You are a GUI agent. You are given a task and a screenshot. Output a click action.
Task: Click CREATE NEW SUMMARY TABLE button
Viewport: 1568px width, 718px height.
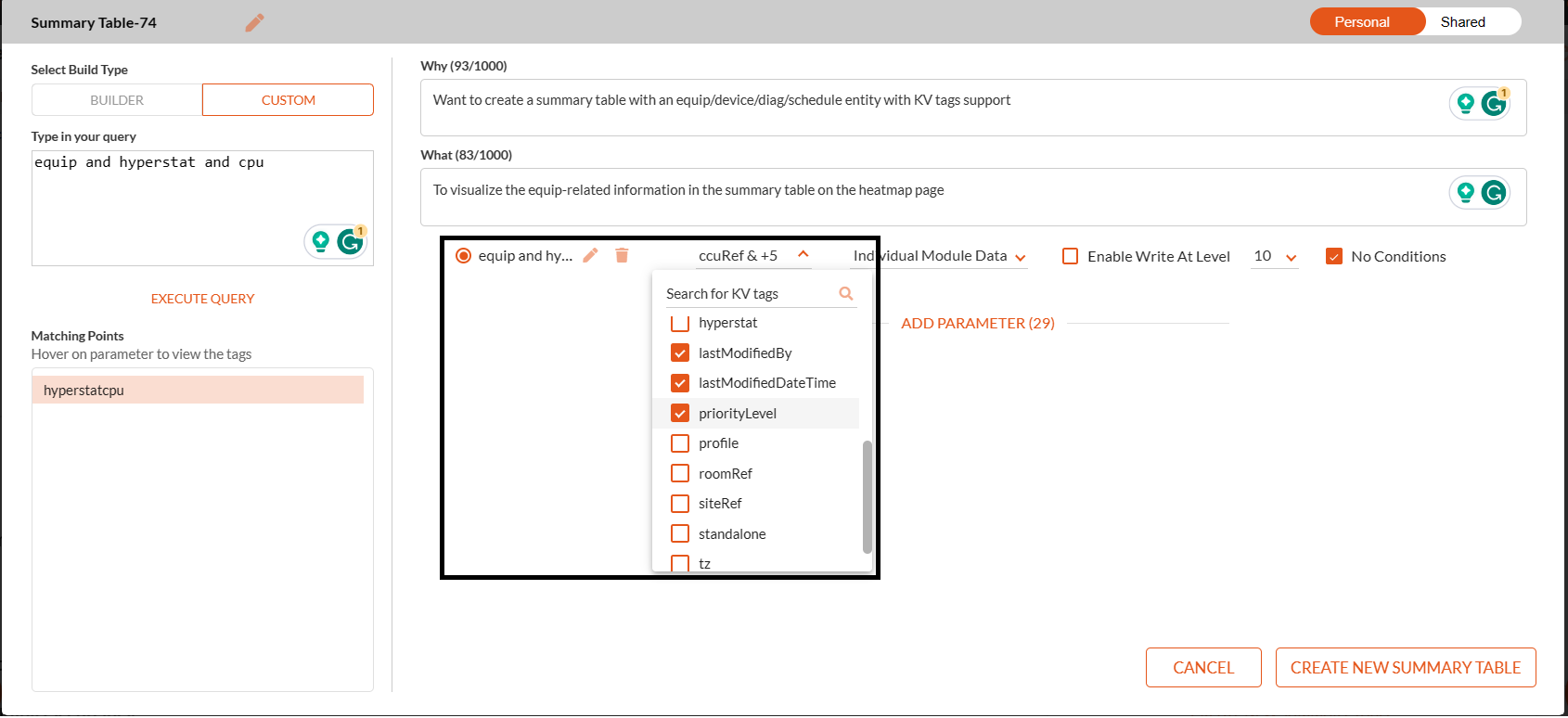pos(1405,668)
